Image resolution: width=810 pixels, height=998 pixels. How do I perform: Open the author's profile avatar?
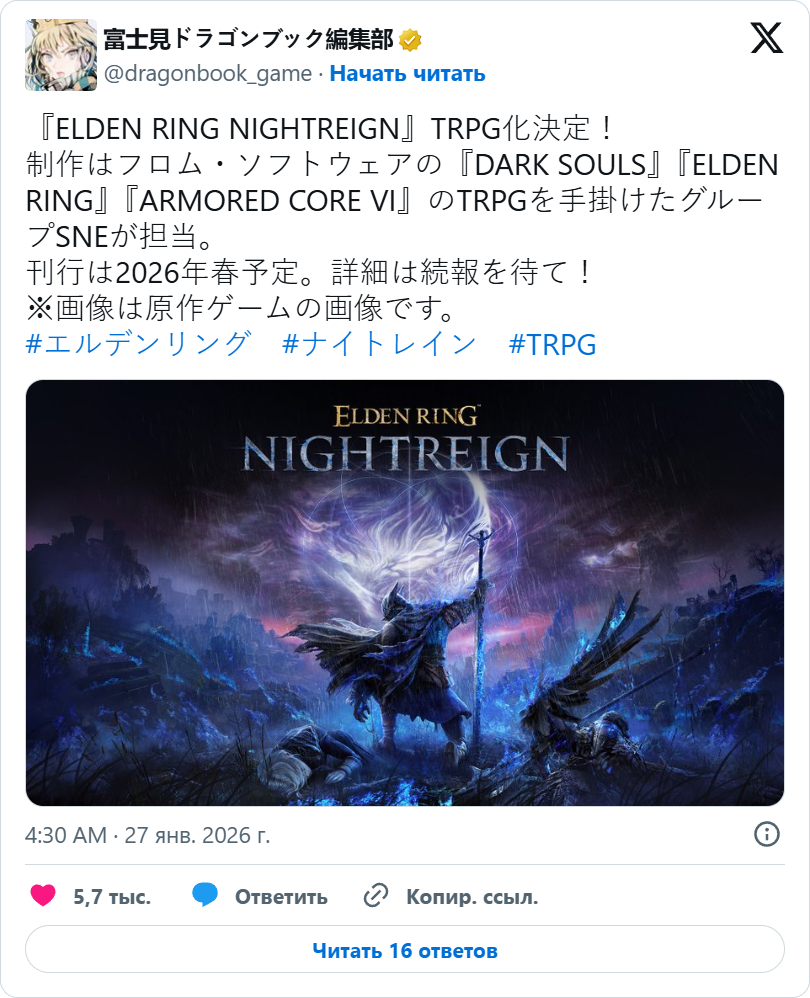61,55
